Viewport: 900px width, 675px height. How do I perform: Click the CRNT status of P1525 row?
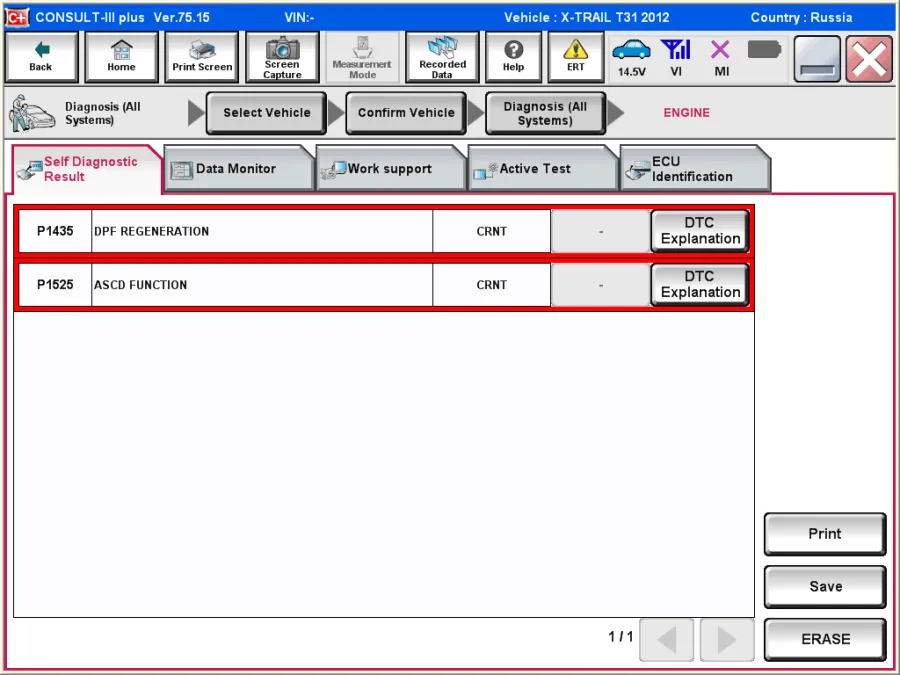(x=491, y=284)
